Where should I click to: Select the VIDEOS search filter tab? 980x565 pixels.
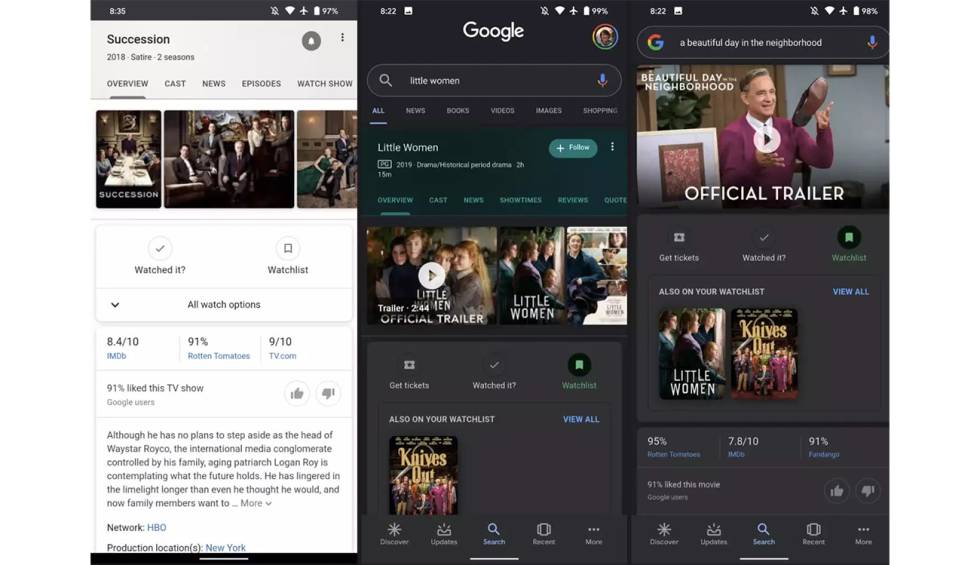click(x=502, y=111)
